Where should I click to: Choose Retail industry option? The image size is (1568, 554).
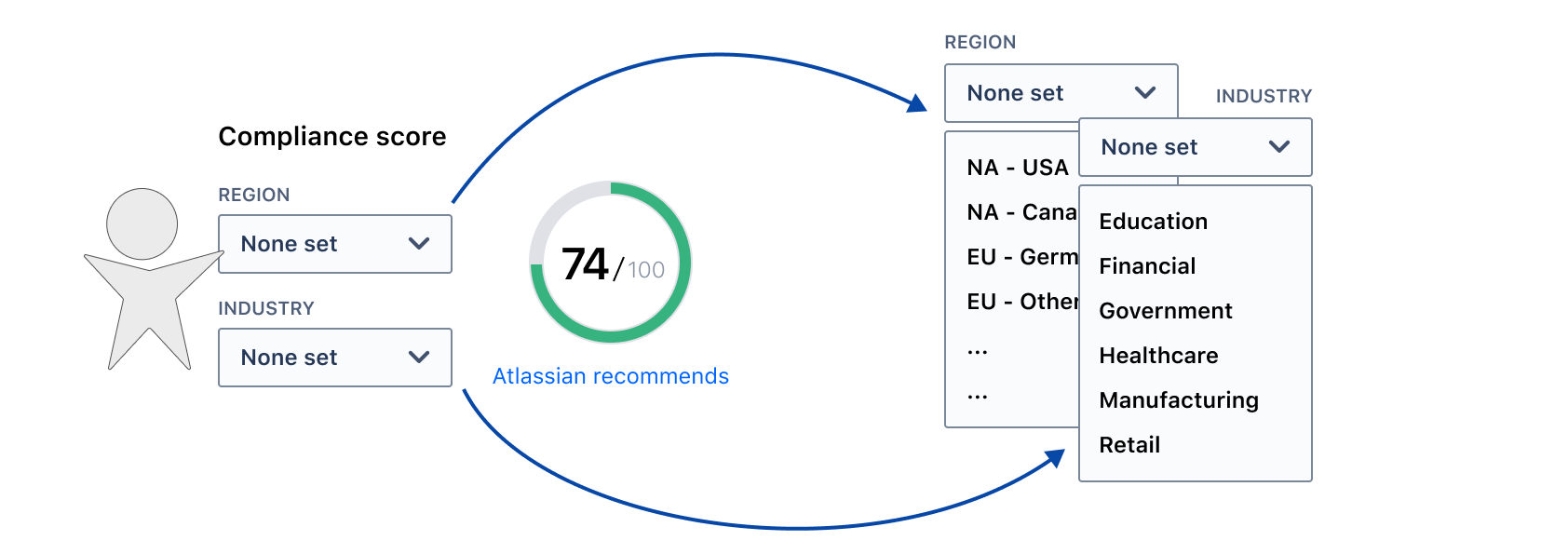tap(1129, 445)
